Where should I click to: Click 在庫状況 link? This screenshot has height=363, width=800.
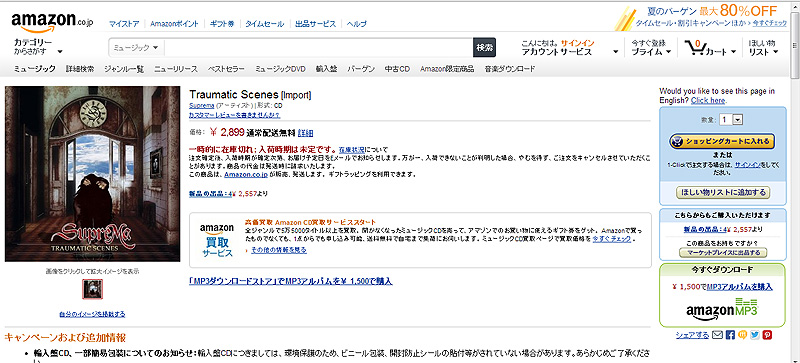coord(352,150)
